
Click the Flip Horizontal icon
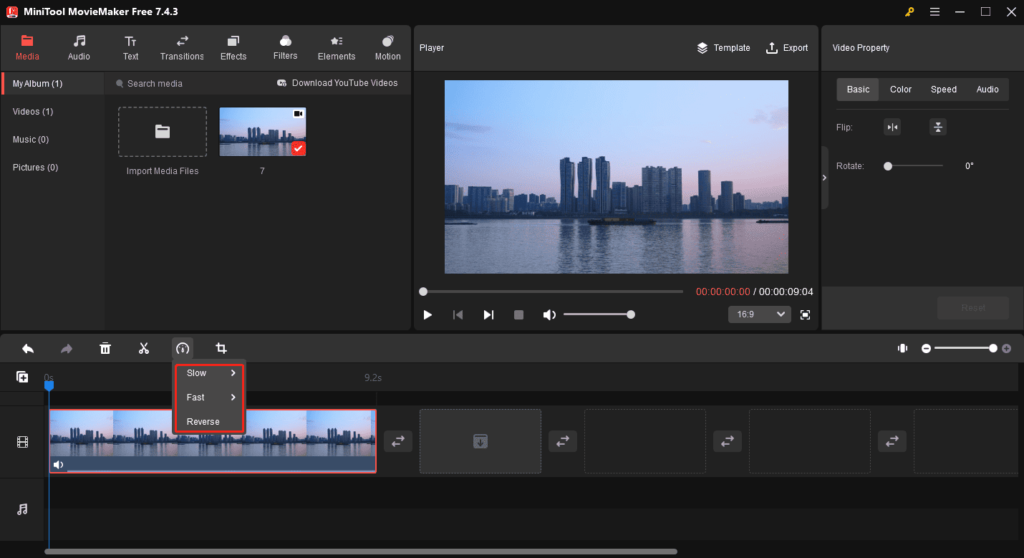pos(892,127)
